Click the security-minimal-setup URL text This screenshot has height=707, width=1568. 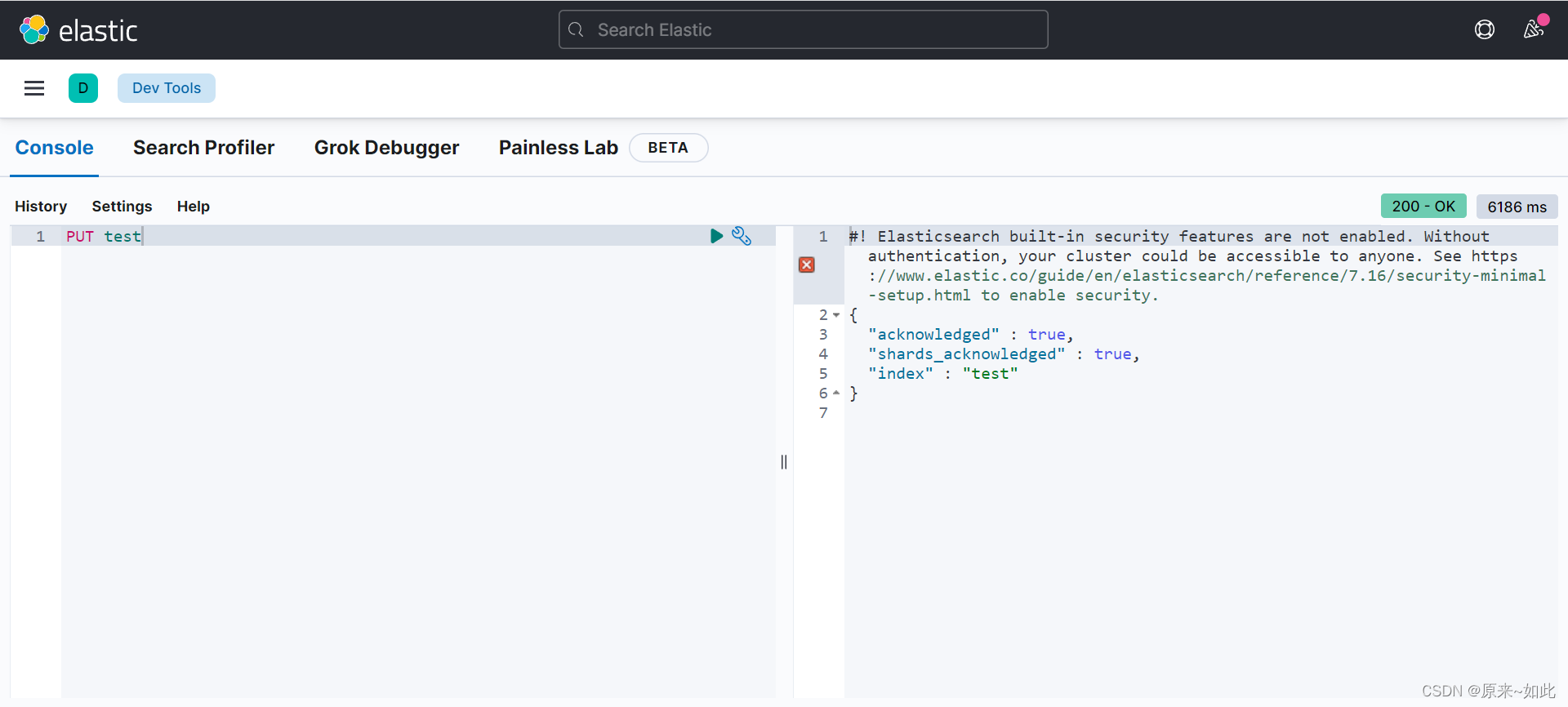tap(1207, 285)
